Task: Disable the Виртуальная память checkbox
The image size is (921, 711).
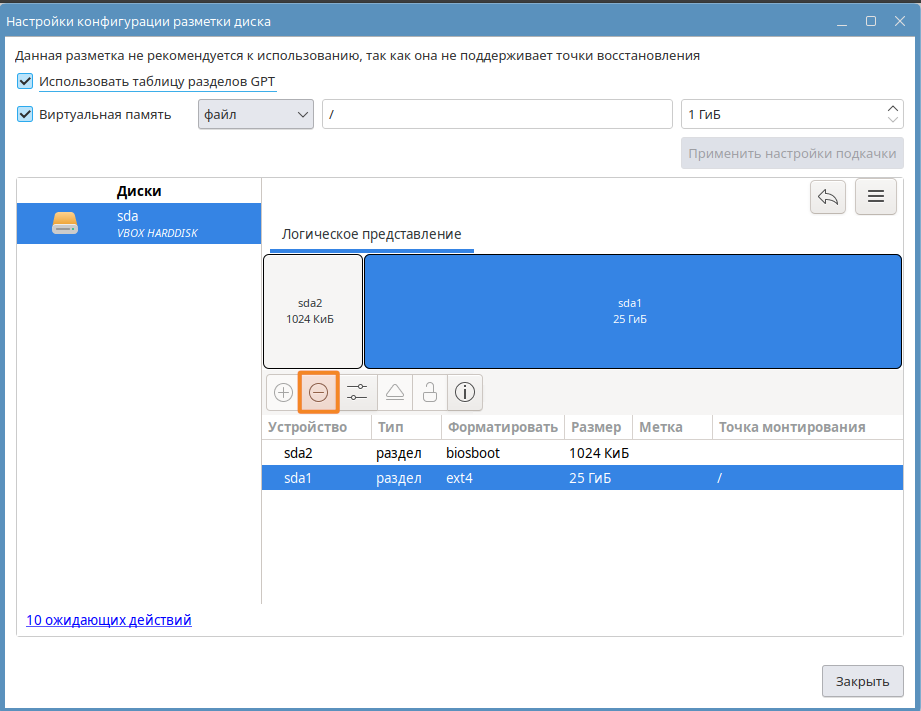Action: tap(25, 114)
